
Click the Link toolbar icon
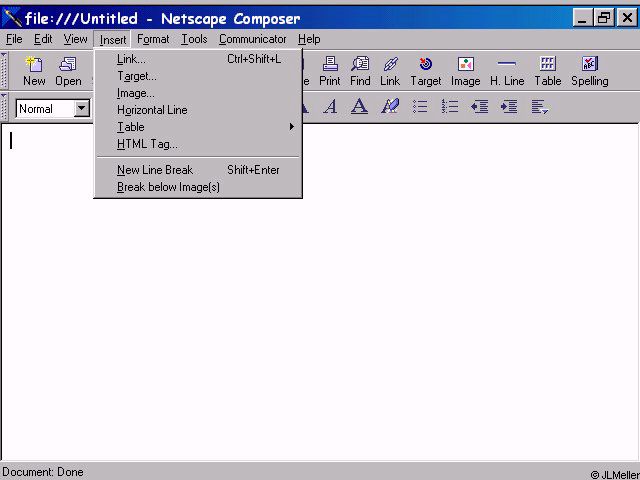coord(390,71)
